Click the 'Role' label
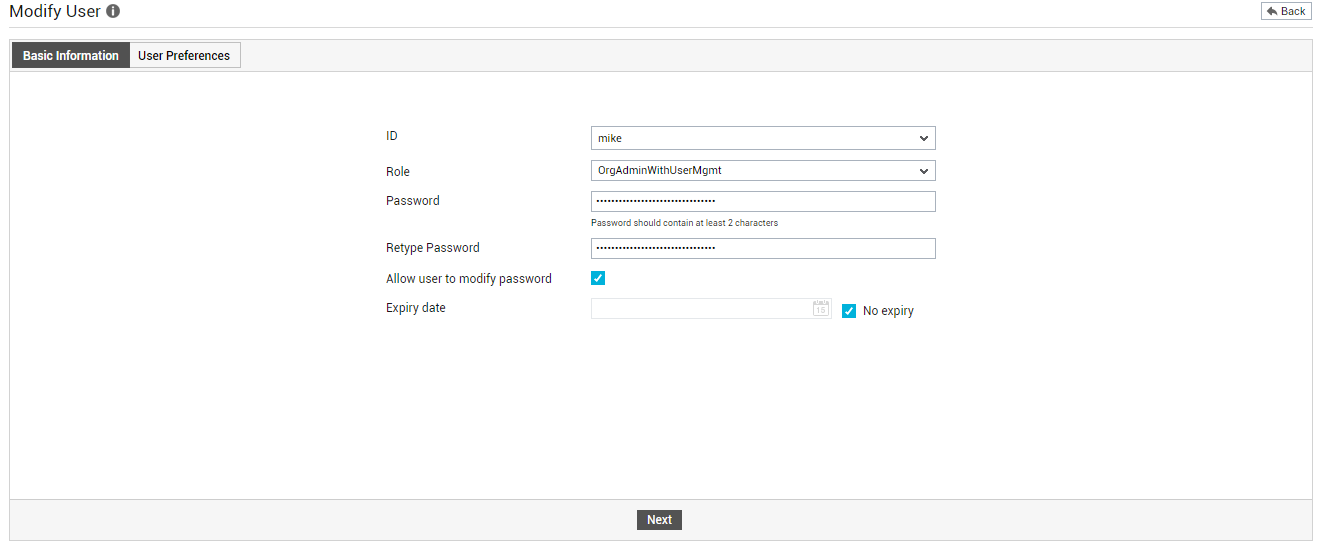The height and width of the screenshot is (548, 1322). point(398,171)
